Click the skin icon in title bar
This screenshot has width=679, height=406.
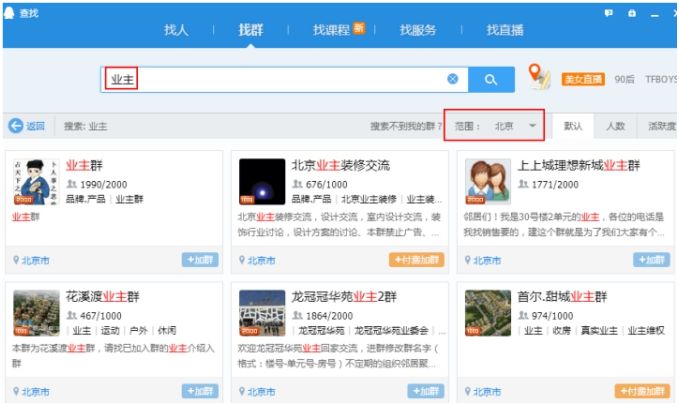click(x=632, y=13)
